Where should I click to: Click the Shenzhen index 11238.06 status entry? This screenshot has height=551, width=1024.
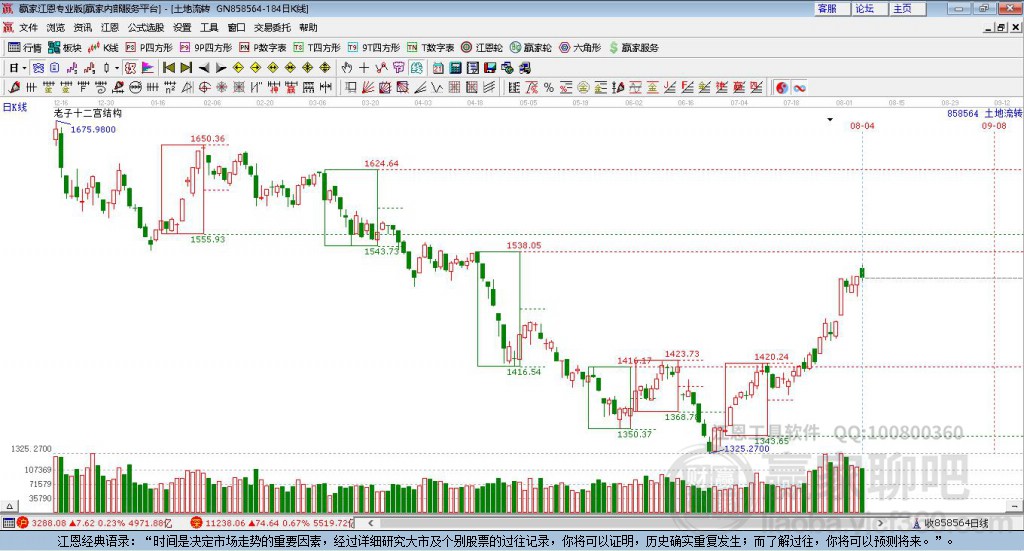pyautogui.click(x=272, y=523)
